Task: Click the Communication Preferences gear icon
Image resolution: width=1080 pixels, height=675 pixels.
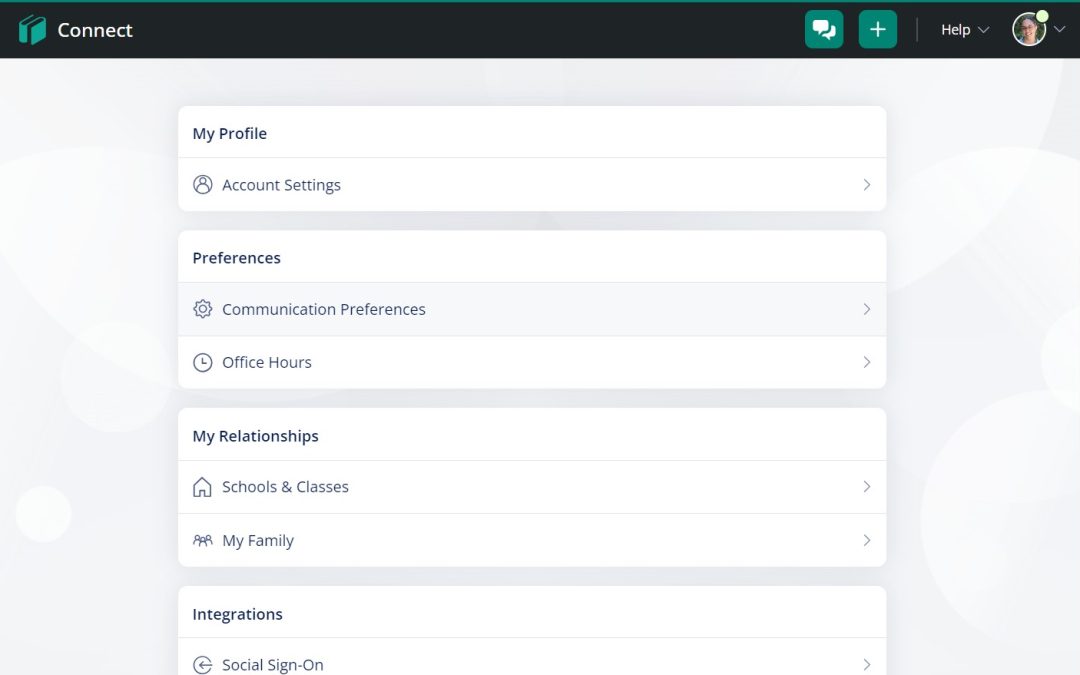Action: click(x=203, y=309)
